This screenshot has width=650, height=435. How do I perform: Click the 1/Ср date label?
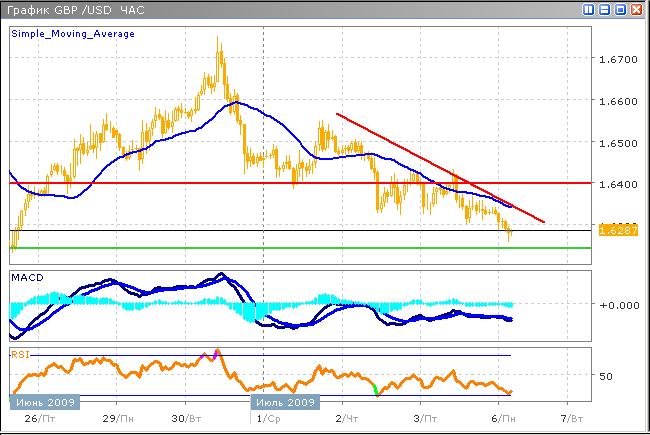coord(268,419)
